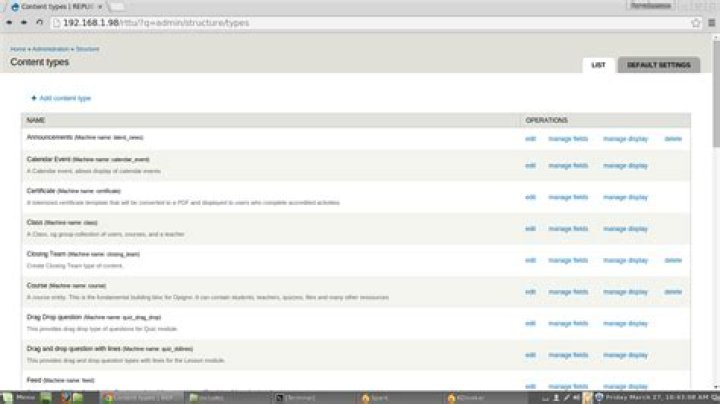This screenshot has width=720, height=404.
Task: Select the List tab
Action: [x=598, y=65]
